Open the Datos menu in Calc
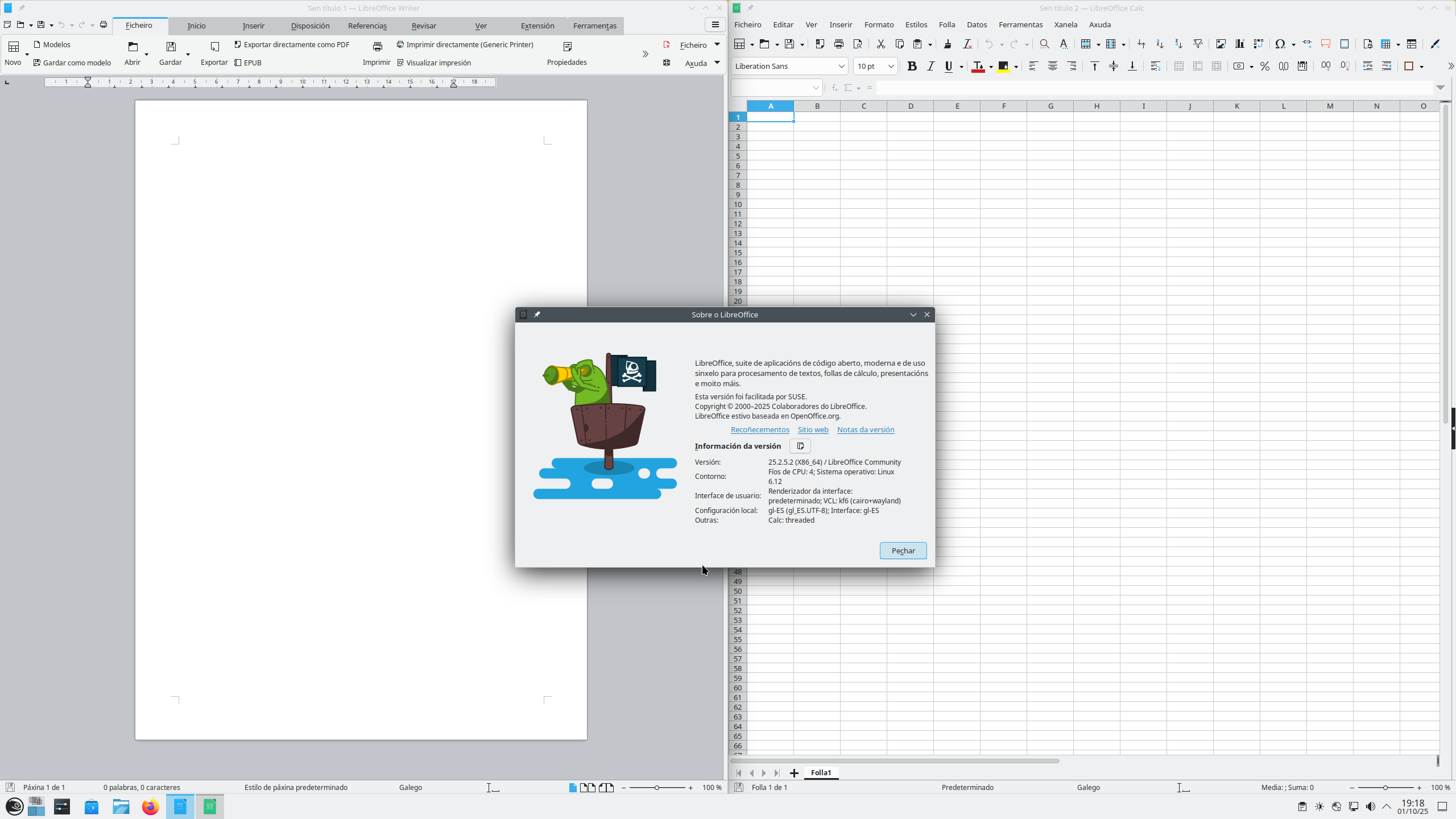Viewport: 1456px width, 819px height. 977,25
